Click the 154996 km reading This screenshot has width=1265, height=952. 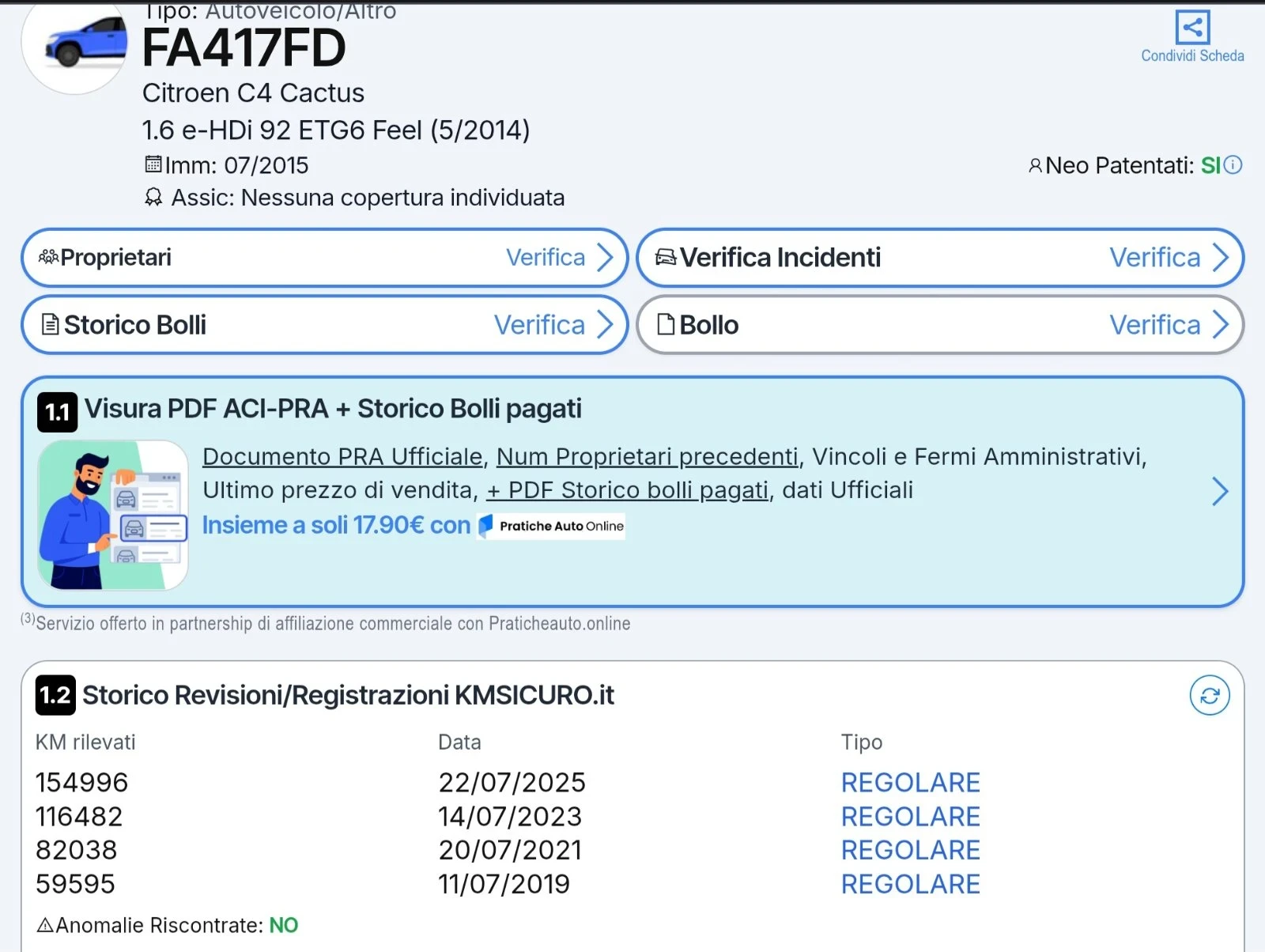point(81,782)
